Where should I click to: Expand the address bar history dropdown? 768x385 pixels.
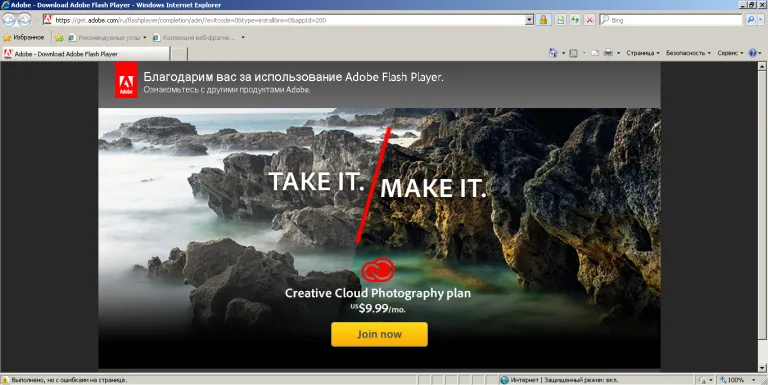coord(529,20)
